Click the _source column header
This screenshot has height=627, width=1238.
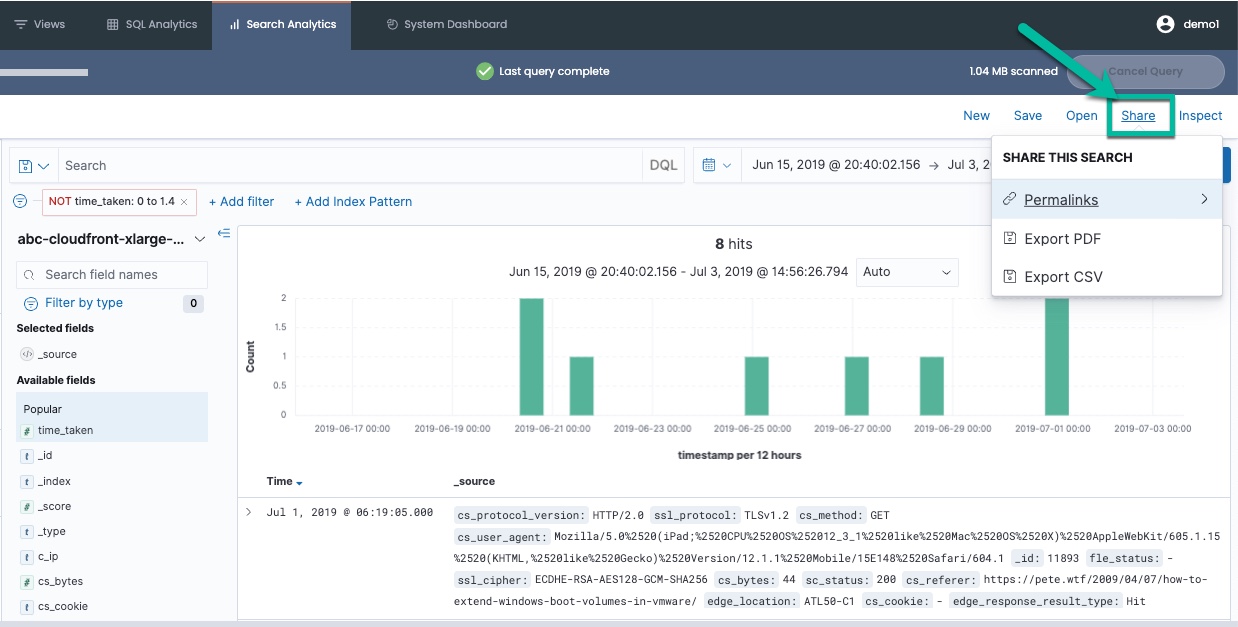click(474, 481)
